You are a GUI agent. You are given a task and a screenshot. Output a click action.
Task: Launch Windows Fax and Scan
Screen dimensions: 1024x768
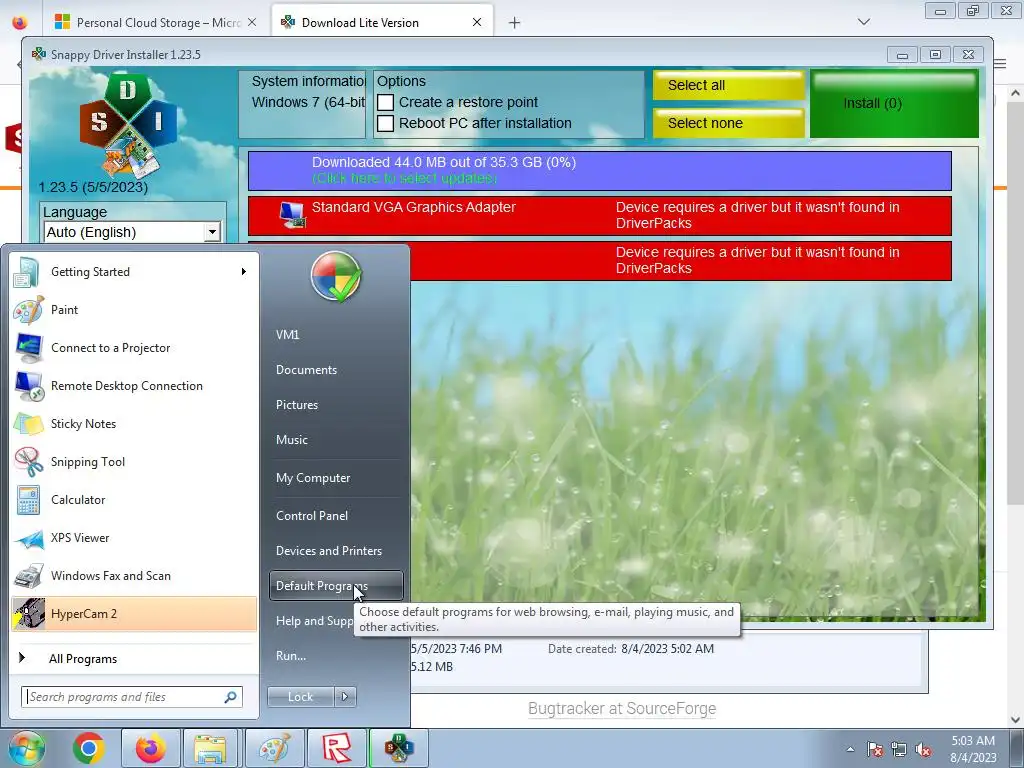pyautogui.click(x=134, y=575)
